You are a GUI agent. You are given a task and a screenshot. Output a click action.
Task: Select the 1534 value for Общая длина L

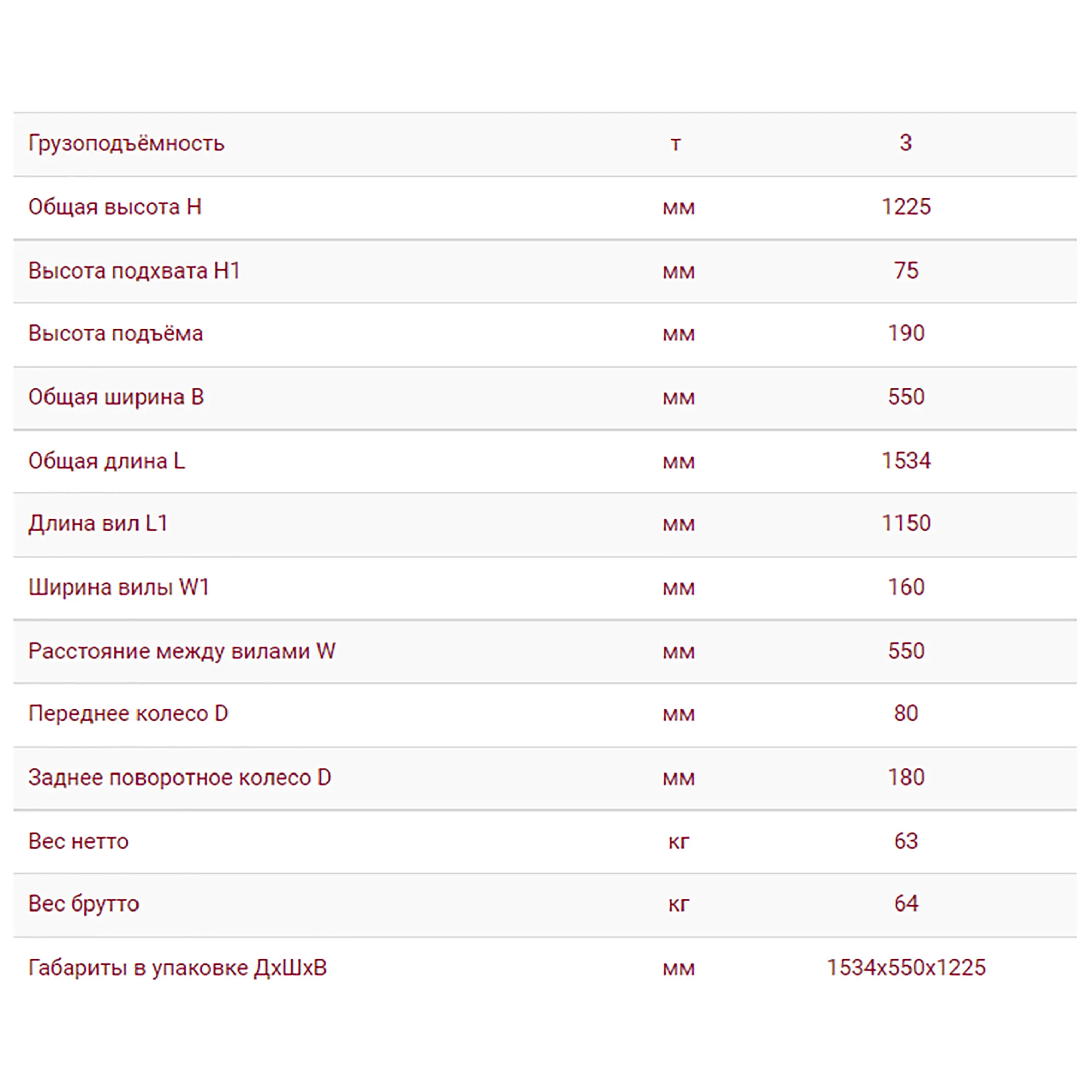pos(906,461)
